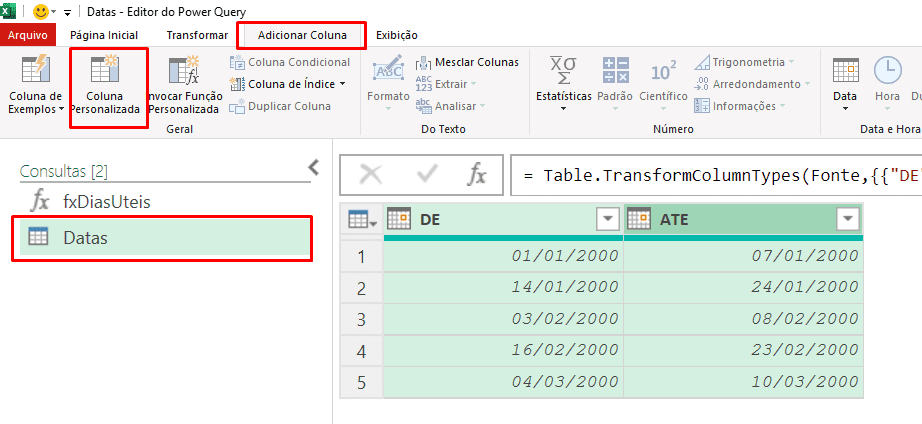The image size is (922, 424).
Task: Select the Adicionar Coluna tab
Action: tap(302, 35)
